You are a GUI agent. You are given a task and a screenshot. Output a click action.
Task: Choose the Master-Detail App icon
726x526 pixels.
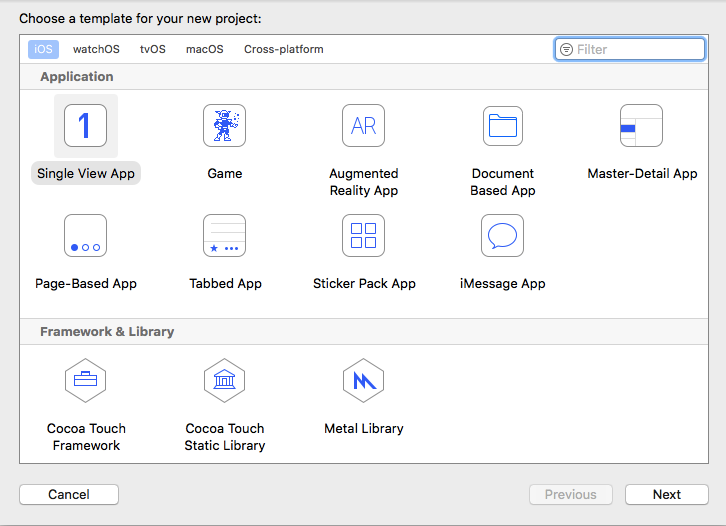pyautogui.click(x=641, y=125)
